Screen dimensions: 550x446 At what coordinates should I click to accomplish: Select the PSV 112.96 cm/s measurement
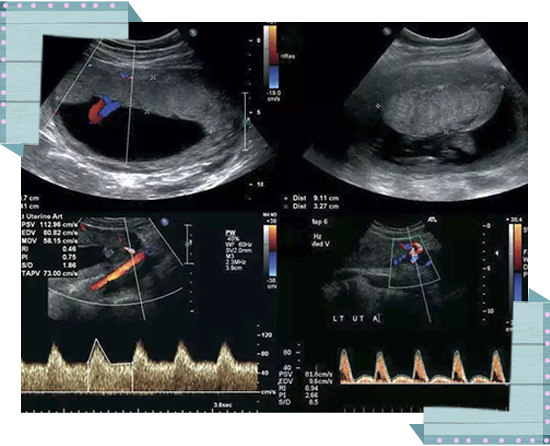pos(50,224)
